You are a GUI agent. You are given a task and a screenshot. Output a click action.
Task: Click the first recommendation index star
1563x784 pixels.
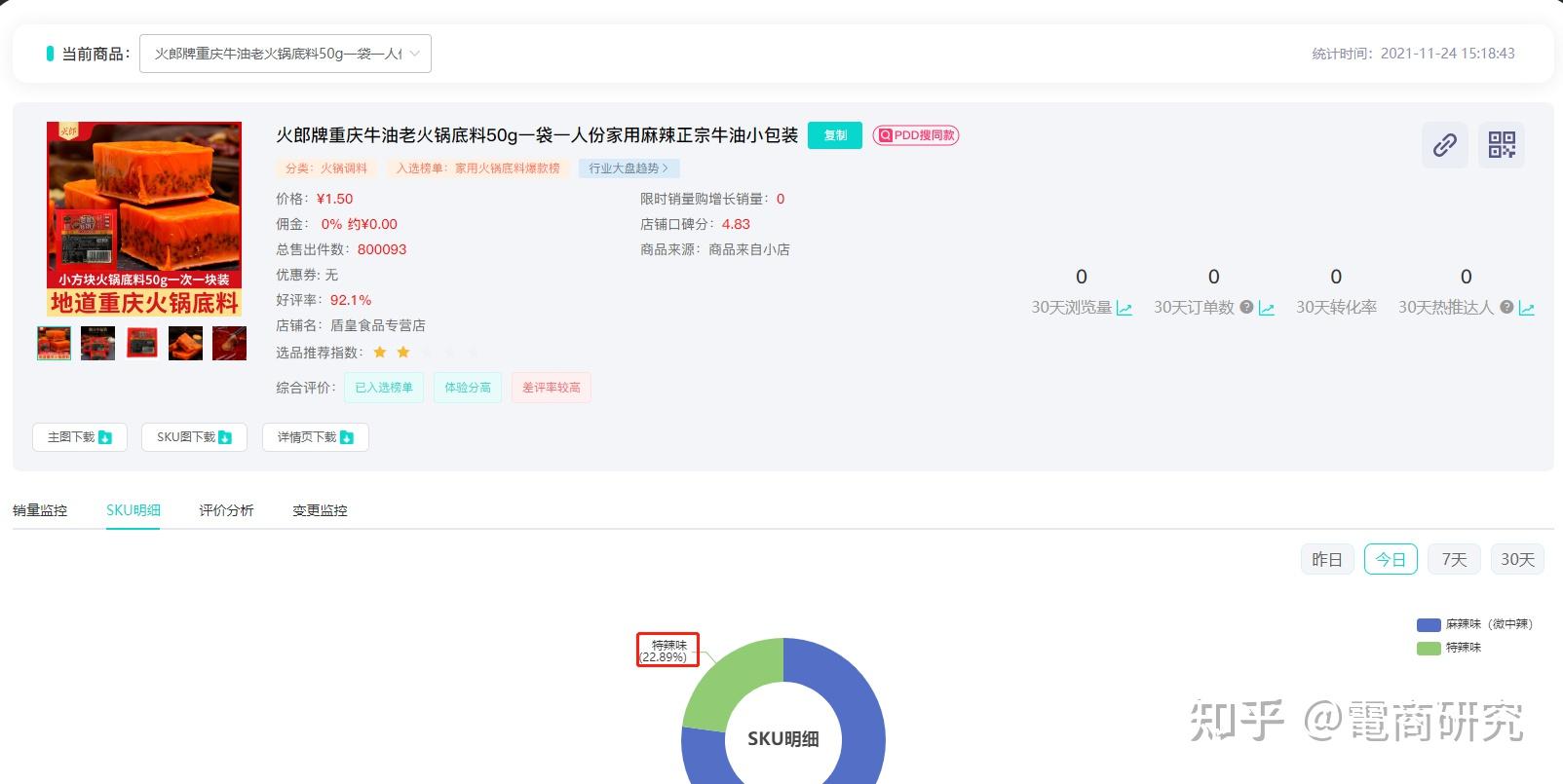pos(380,352)
